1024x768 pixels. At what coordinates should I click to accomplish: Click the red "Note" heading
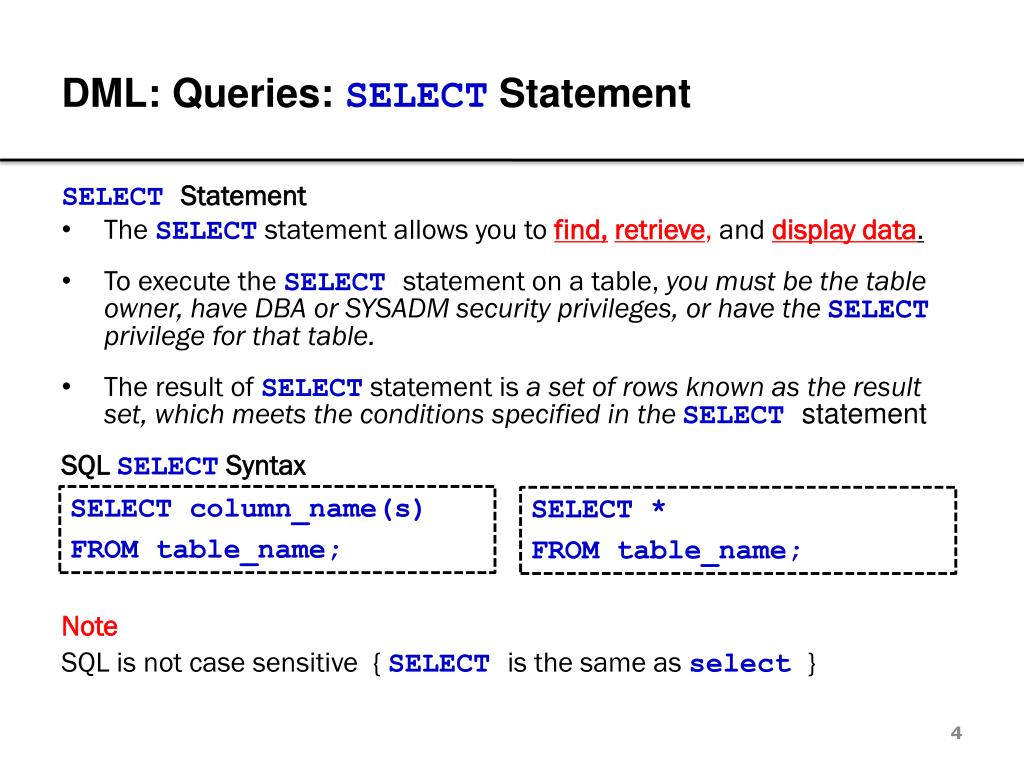coord(89,626)
